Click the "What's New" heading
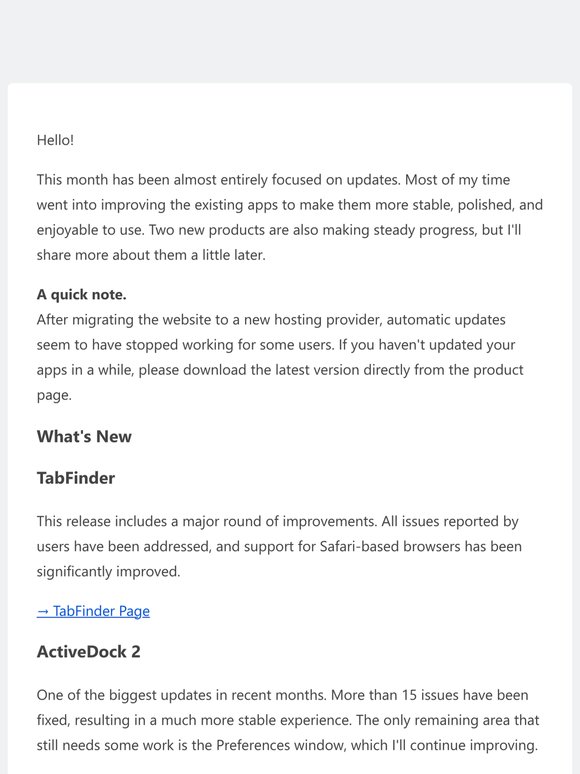Viewport: 580px width, 774px height. [84, 436]
